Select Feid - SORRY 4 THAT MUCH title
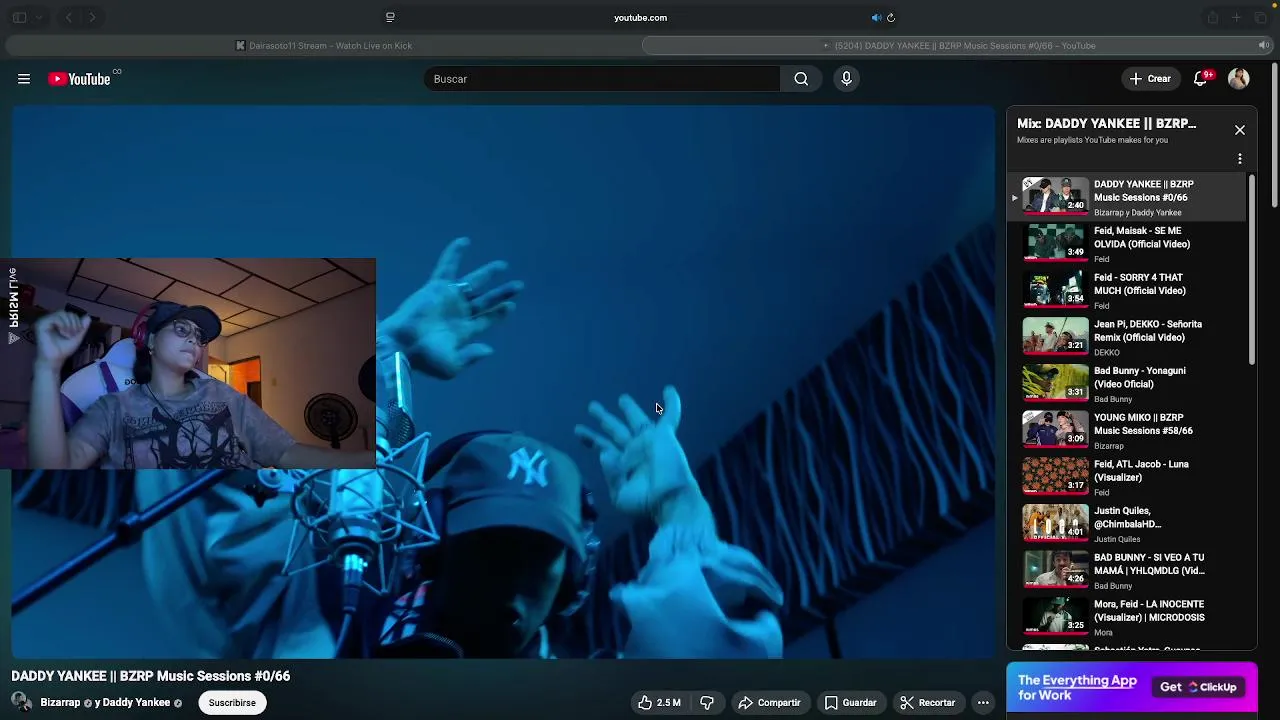Viewport: 1280px width, 720px height. 1140,284
